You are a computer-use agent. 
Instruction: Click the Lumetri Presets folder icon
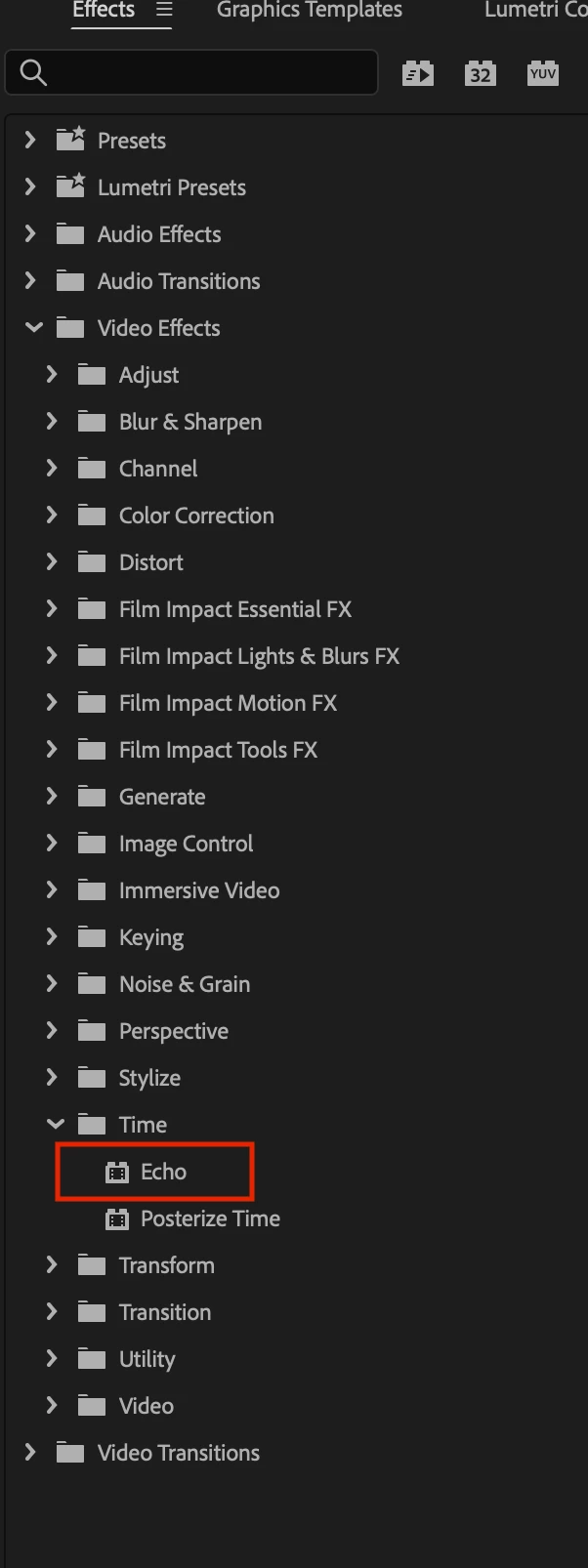click(70, 186)
